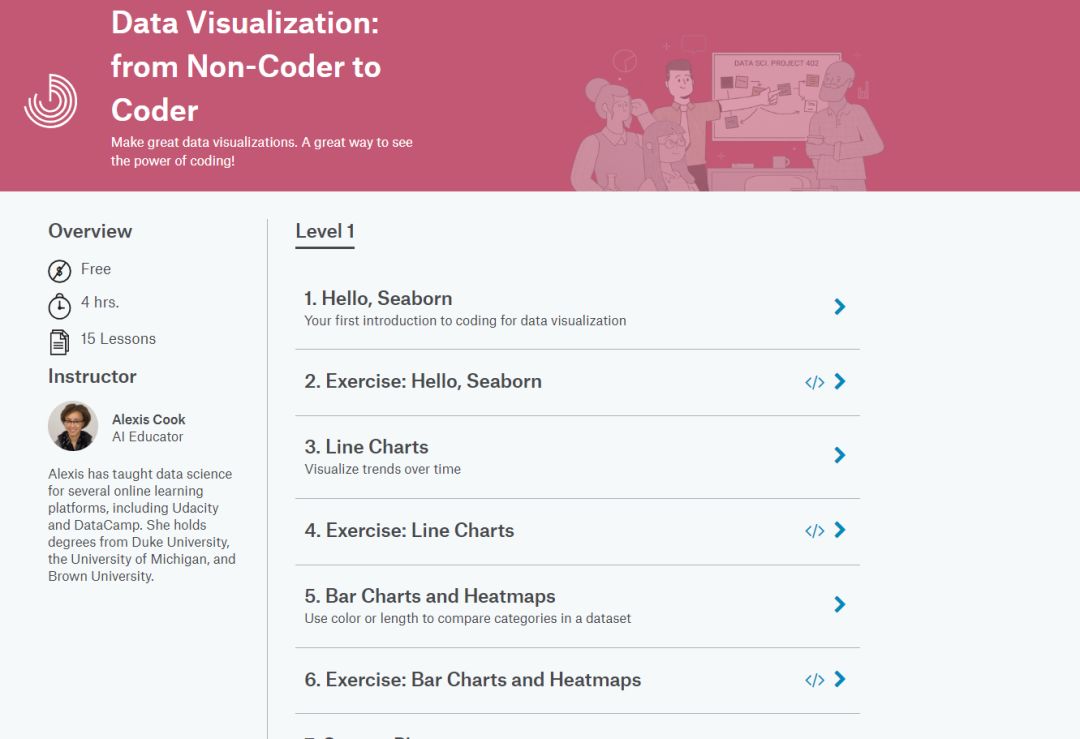The height and width of the screenshot is (739, 1080).
Task: Click Alexis Cook instructor name
Action: pos(148,420)
